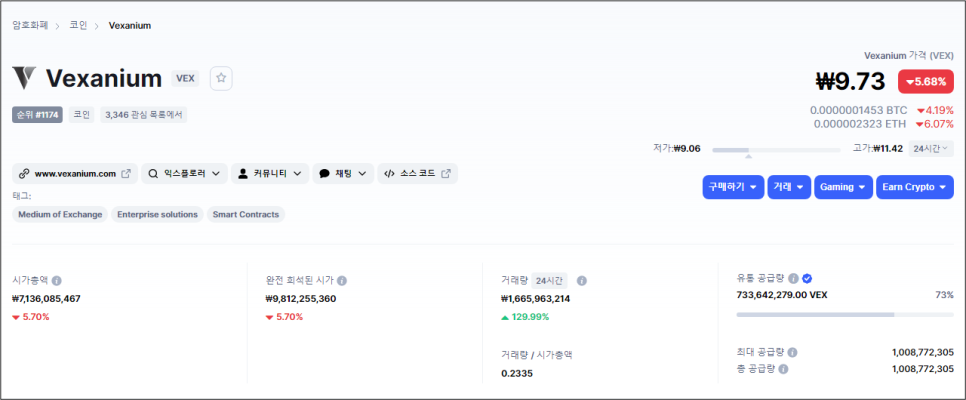Go to 암호화폐 breadcrumb
The width and height of the screenshot is (966, 400).
pos(31,25)
